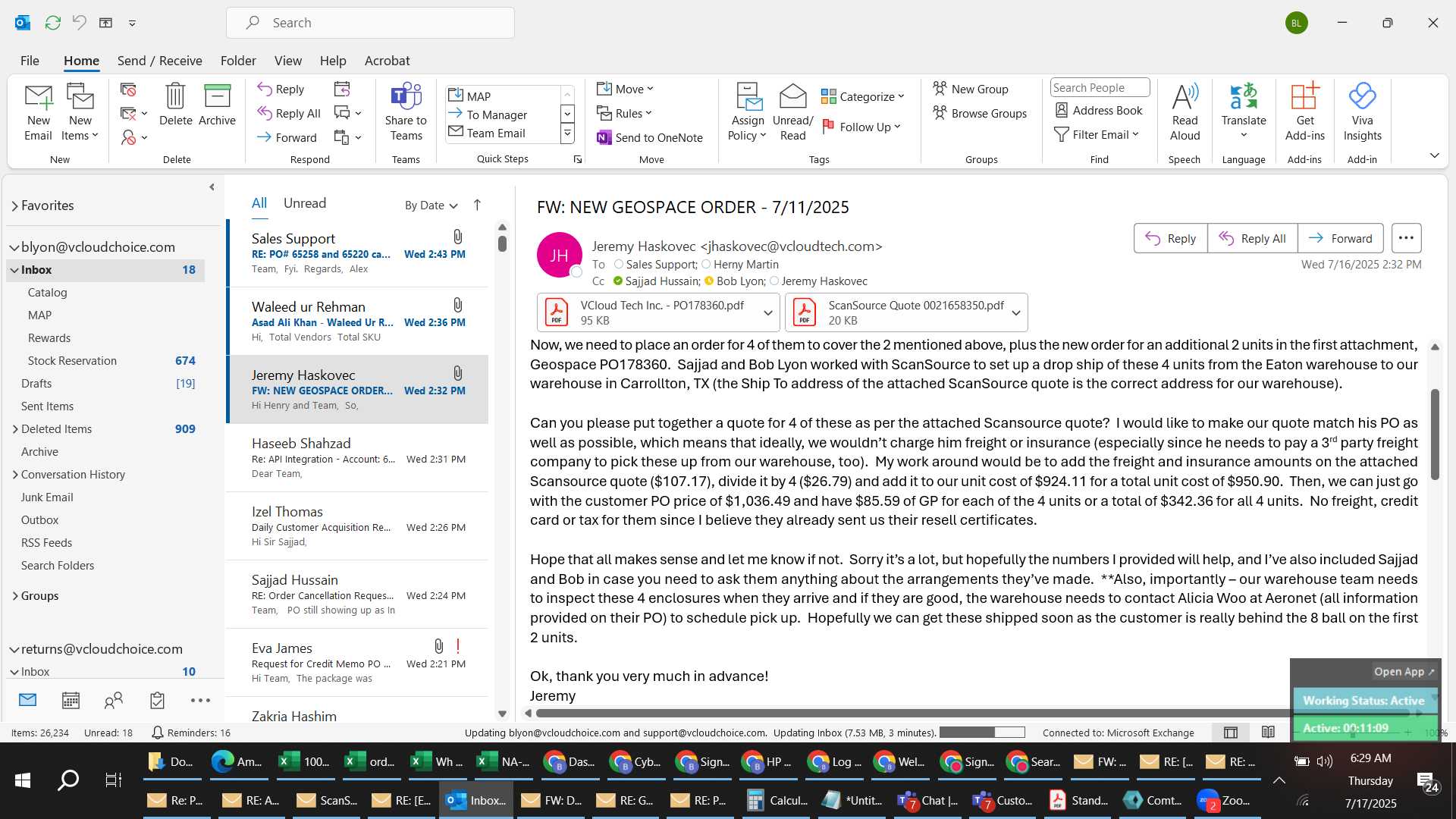Viewport: 1456px width, 819px height.
Task: Switch to the Send / Receive tab
Action: (x=159, y=61)
